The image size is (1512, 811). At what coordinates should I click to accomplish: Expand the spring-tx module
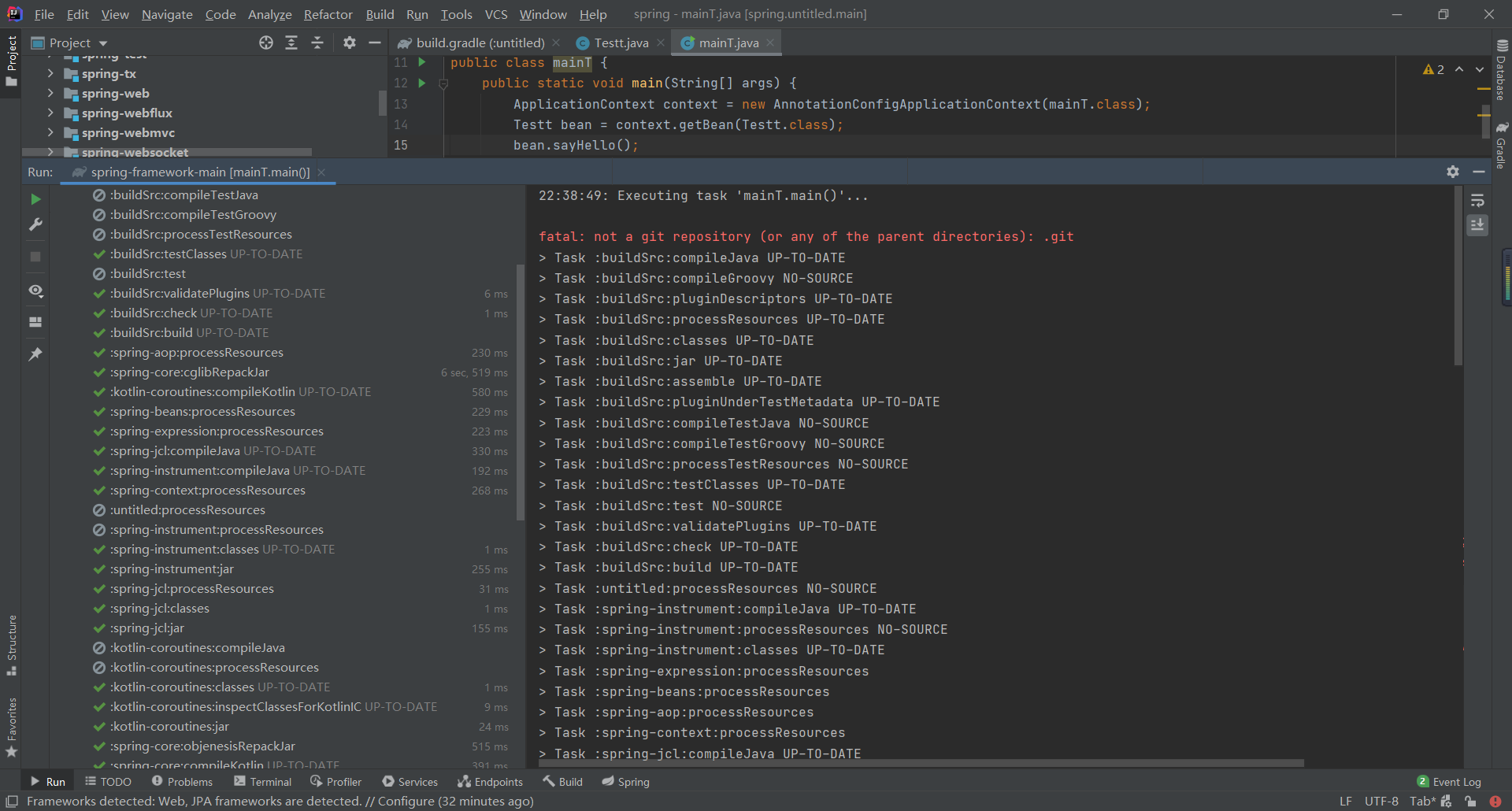[50, 73]
